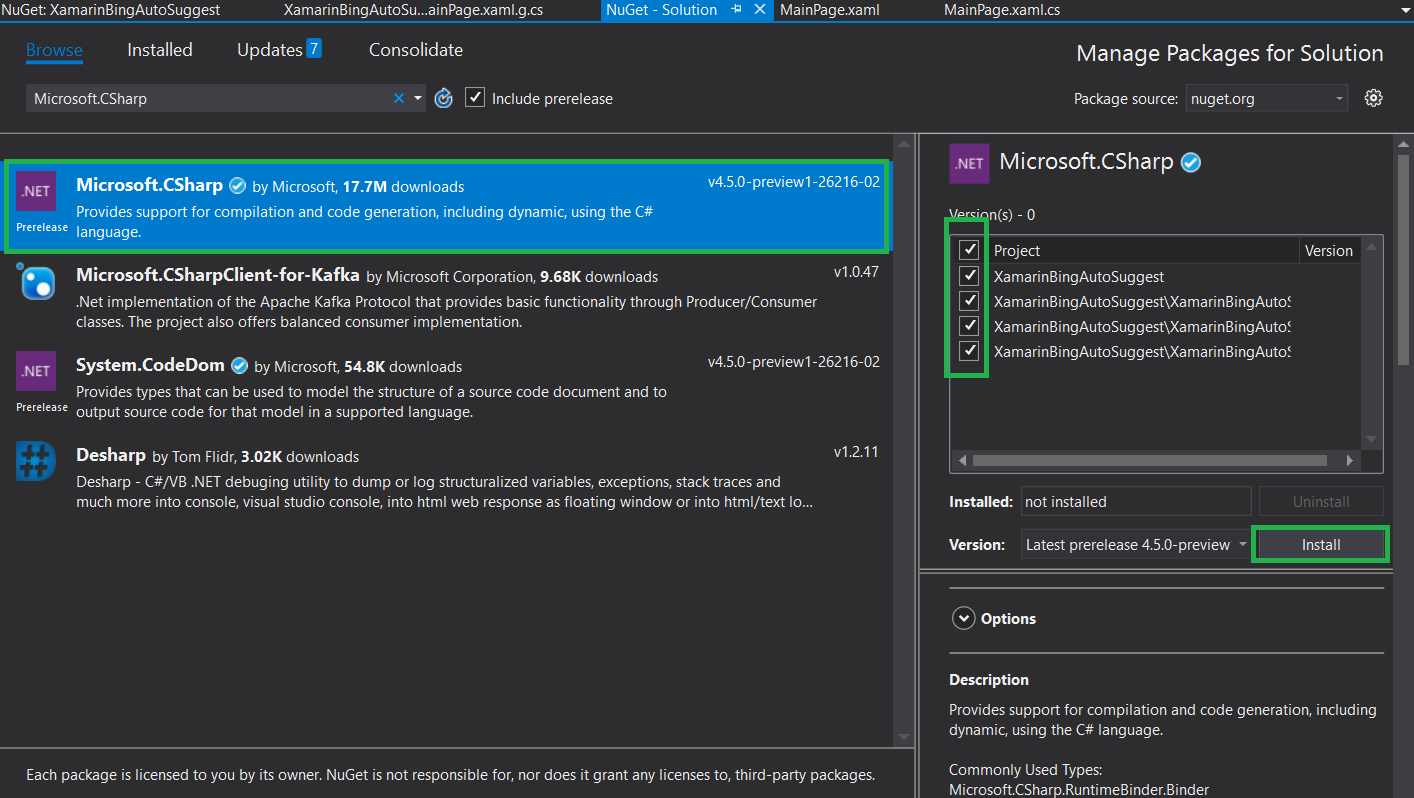Click the verified badge next to detail pane title
1414x798 pixels.
(1191, 162)
